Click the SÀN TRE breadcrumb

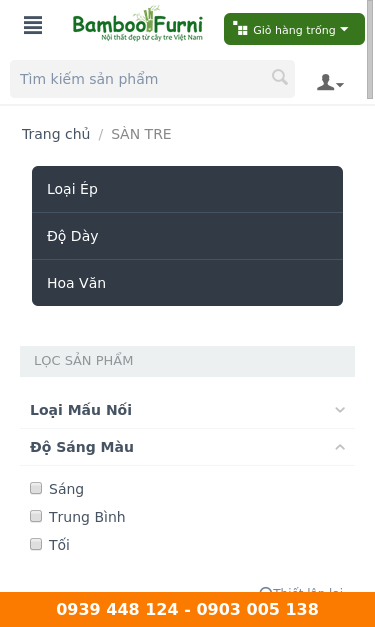coord(141,134)
